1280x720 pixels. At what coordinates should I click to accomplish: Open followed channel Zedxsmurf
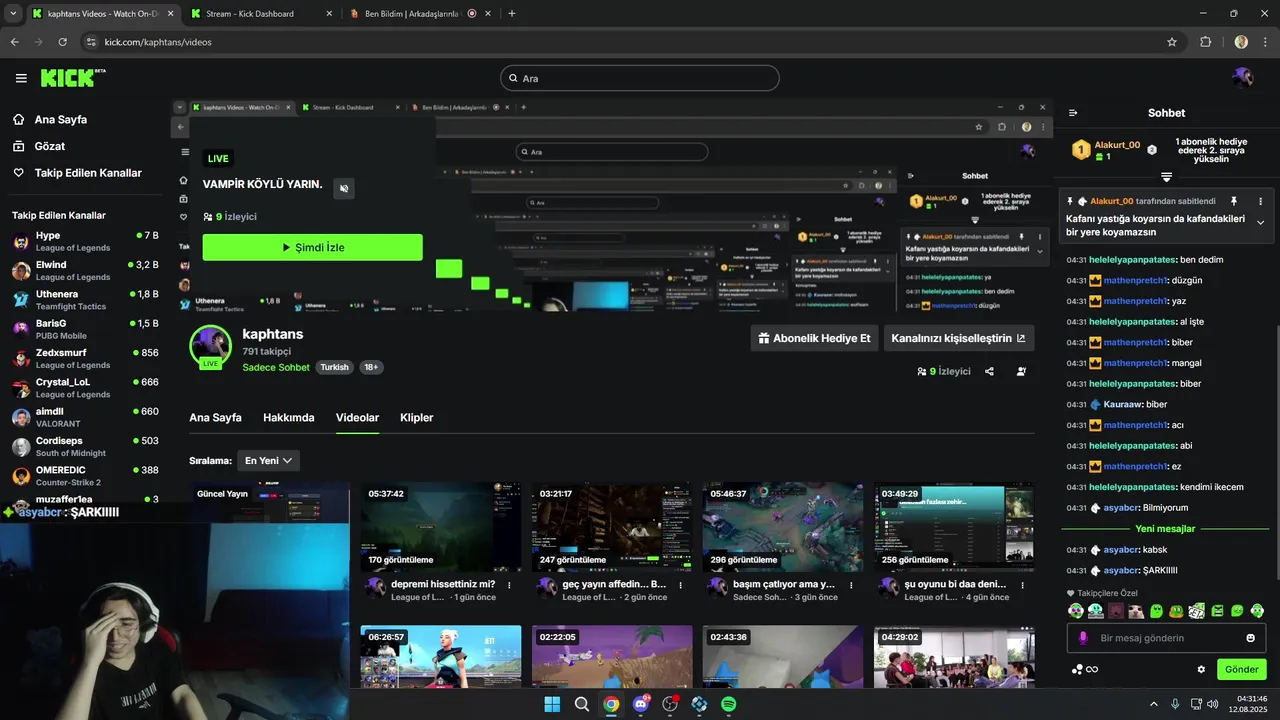(x=85, y=358)
